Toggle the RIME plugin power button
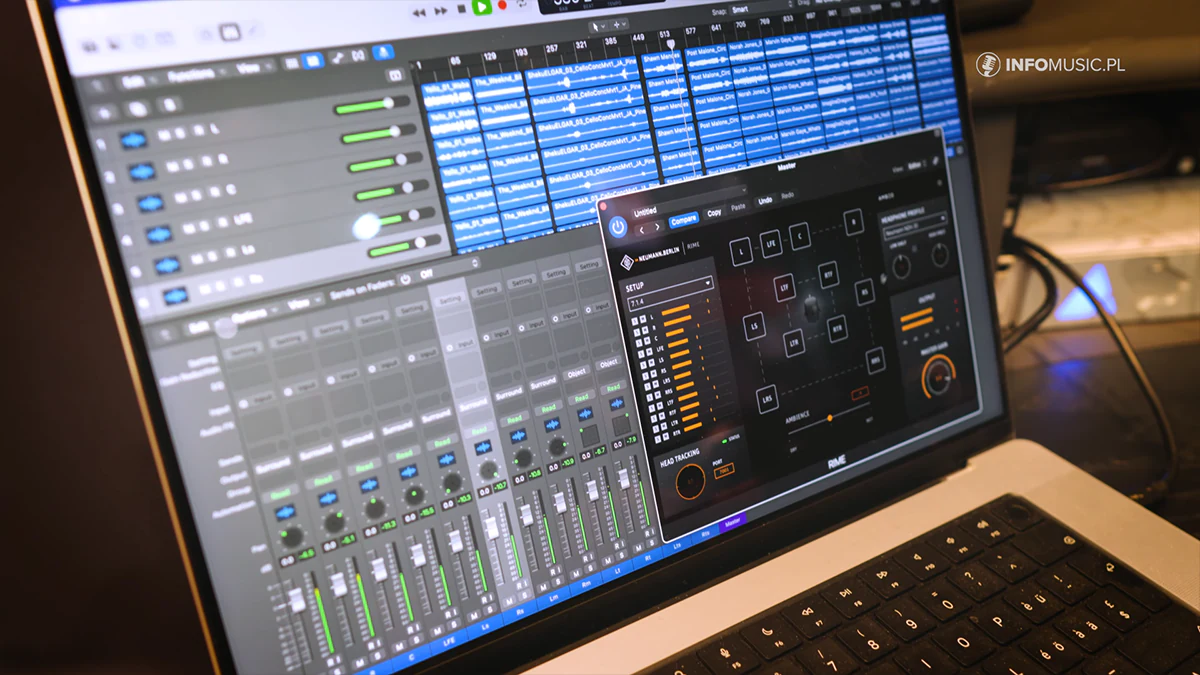Viewport: 1200px width, 675px height. point(618,229)
